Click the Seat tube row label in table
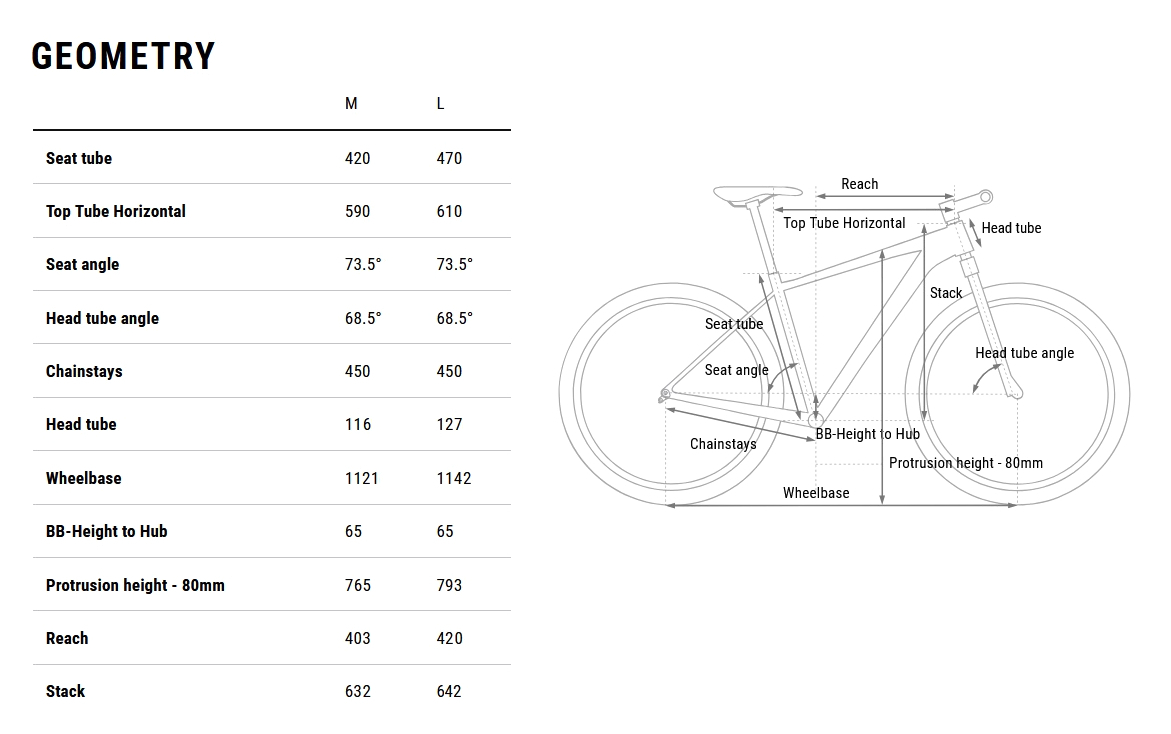The image size is (1171, 734). 79,158
